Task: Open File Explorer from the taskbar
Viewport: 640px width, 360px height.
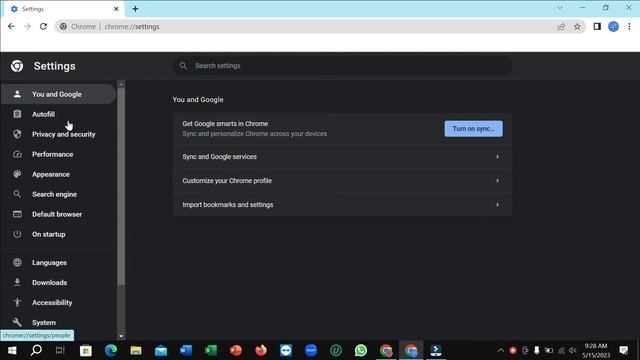Action: tap(136, 351)
